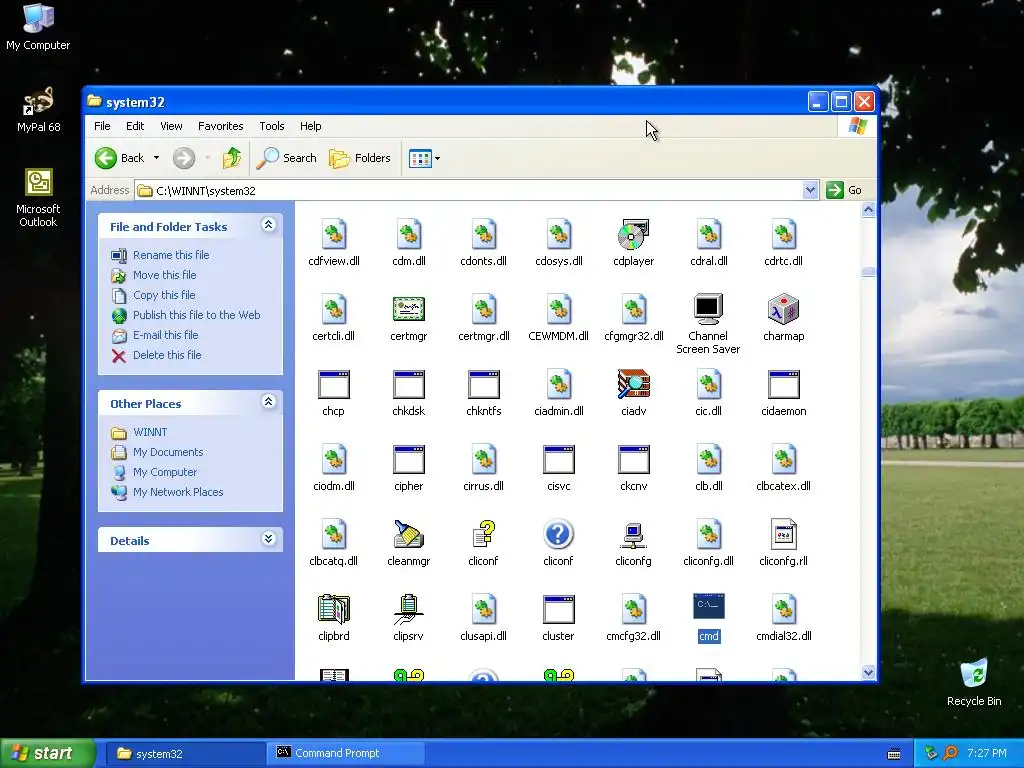Image resolution: width=1024 pixels, height=768 pixels.
Task: Open the Tools menu
Action: [x=272, y=126]
